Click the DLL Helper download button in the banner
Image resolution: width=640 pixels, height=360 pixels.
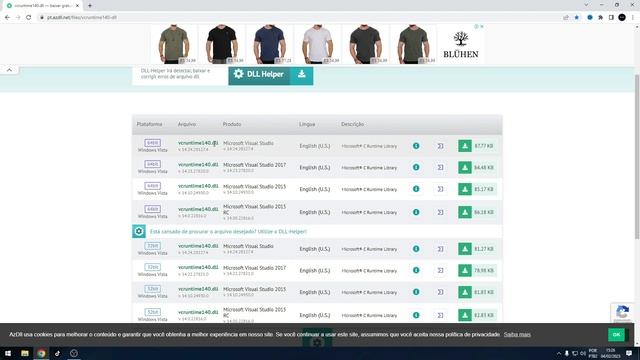click(271, 75)
